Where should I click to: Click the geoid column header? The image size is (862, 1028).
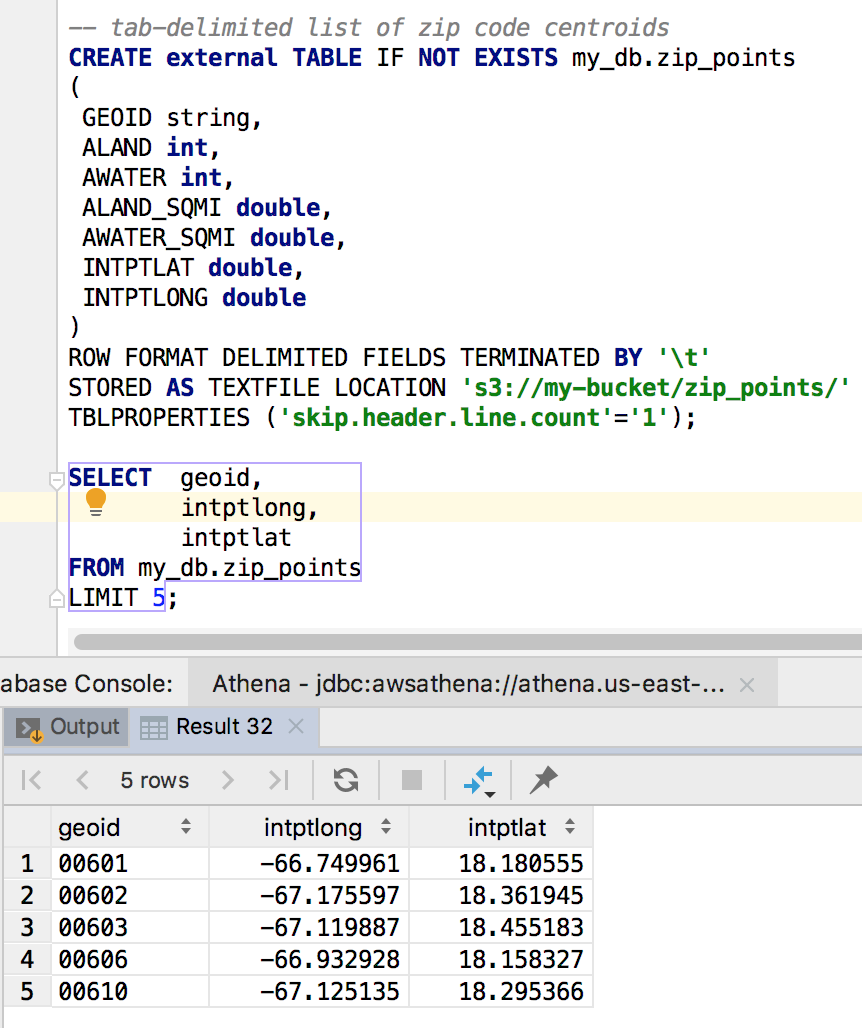pos(130,827)
